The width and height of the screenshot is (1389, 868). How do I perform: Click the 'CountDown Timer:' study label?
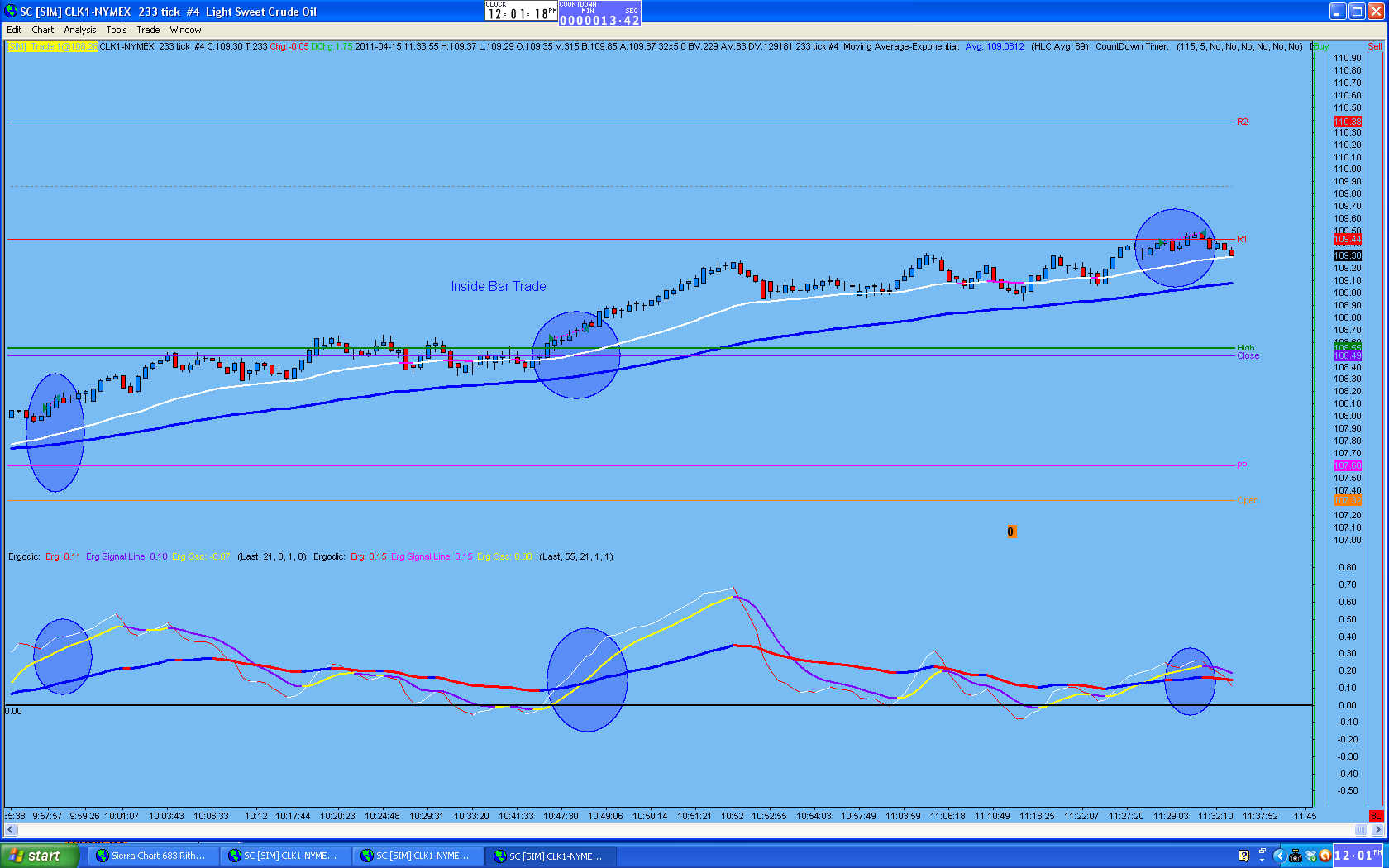pos(1132,46)
